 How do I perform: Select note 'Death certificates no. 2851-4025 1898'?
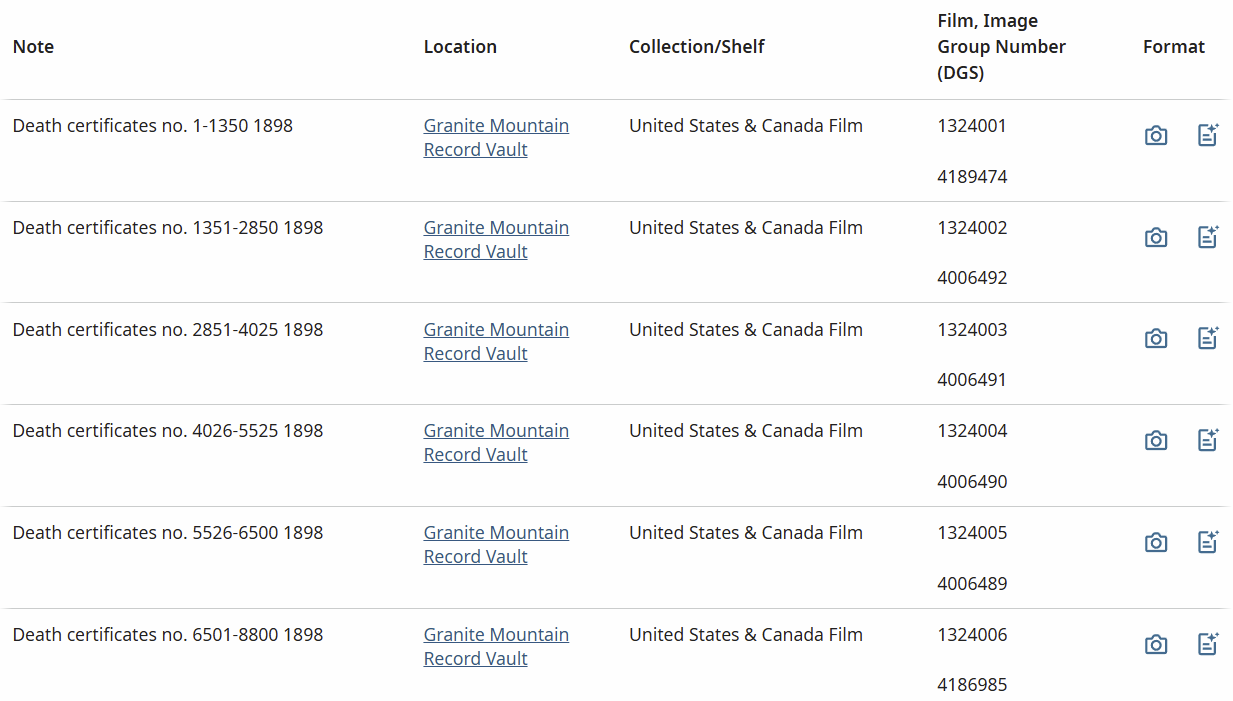[168, 330]
